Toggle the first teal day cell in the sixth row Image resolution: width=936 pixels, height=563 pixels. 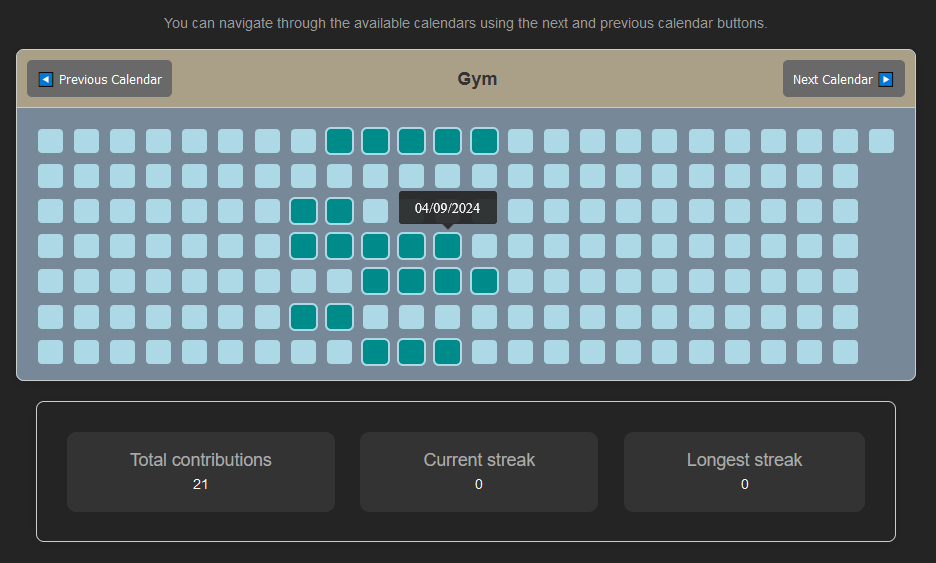click(303, 317)
